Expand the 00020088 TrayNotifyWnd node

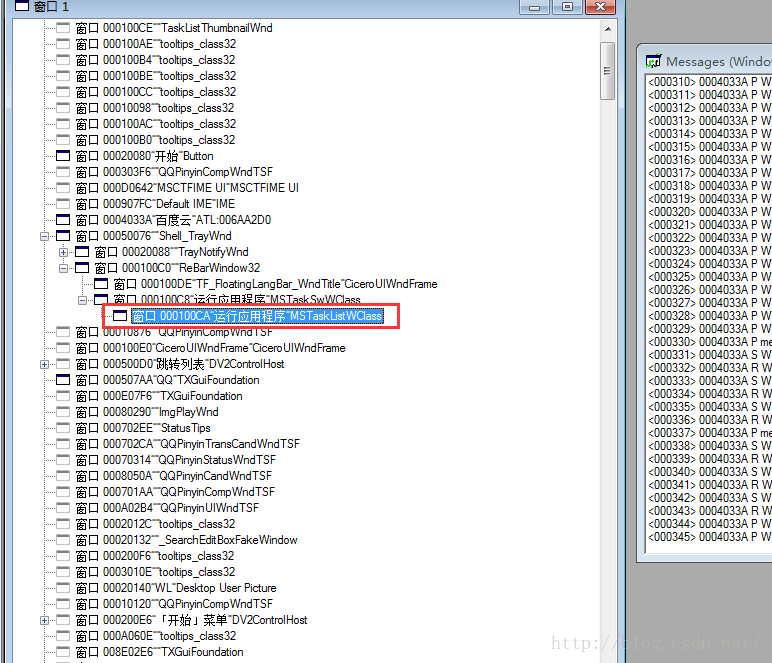[x=63, y=253]
